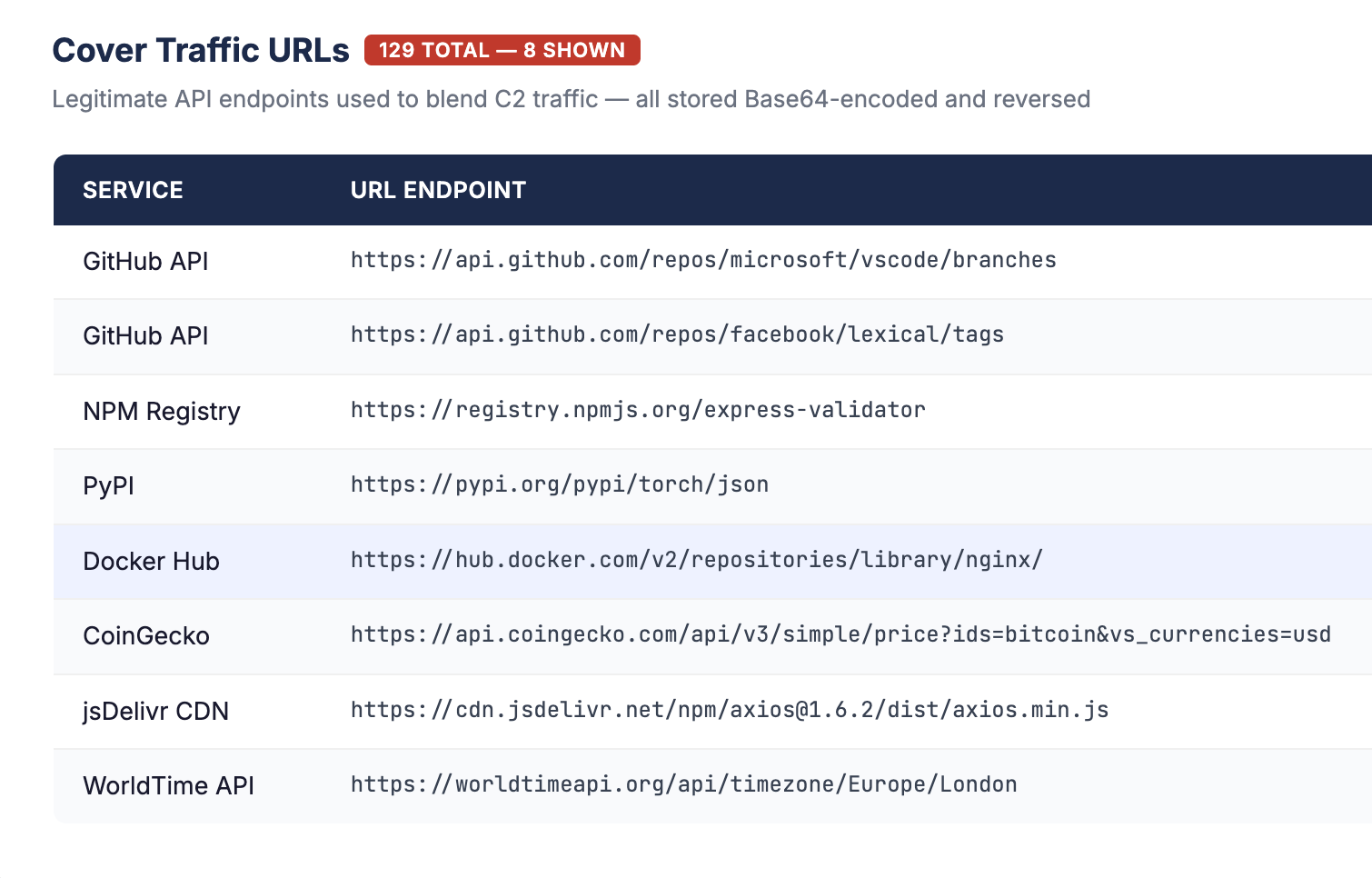Click the express-validator NPM Registry URL

coord(636,410)
